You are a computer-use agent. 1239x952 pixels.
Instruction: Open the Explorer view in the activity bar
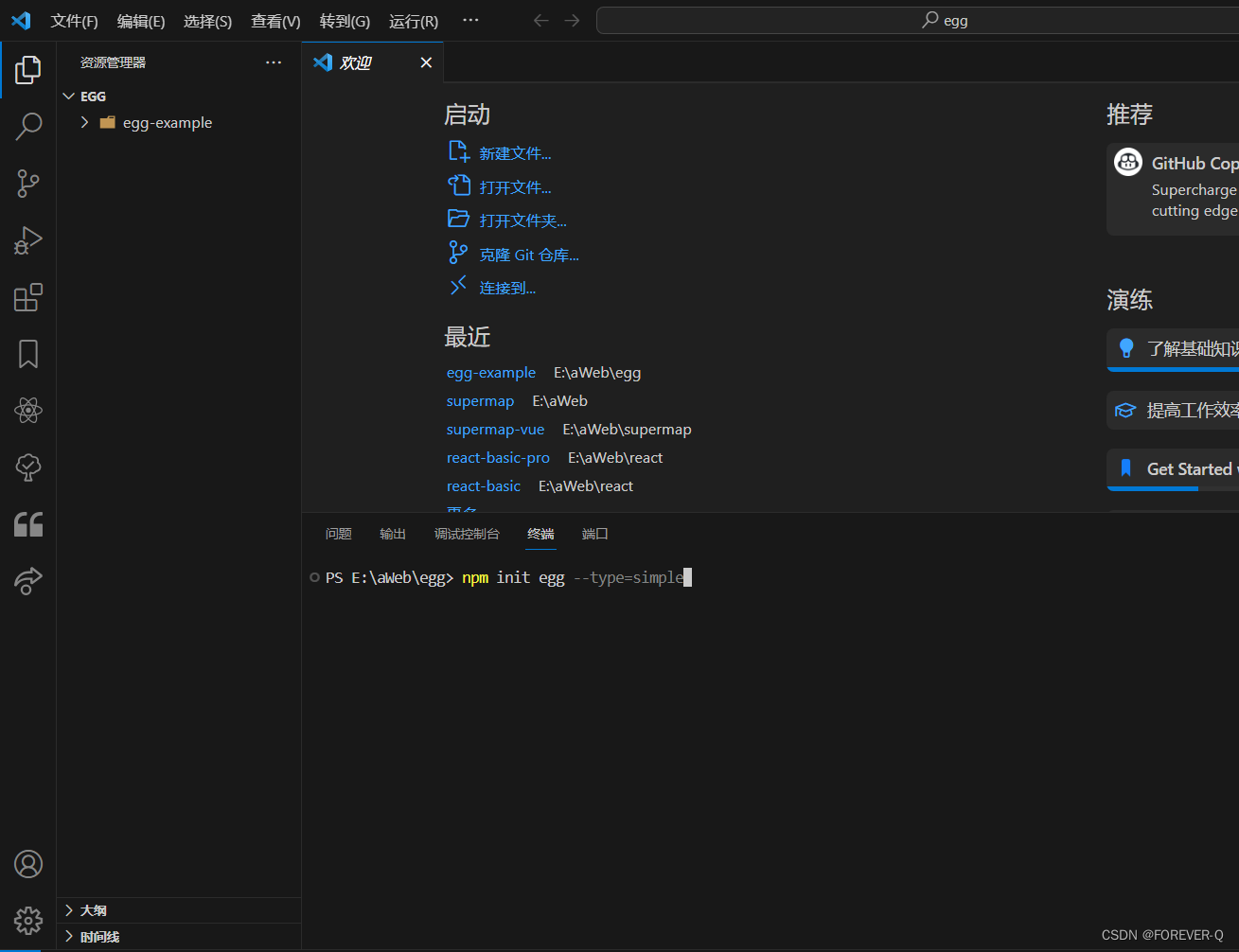[x=28, y=69]
